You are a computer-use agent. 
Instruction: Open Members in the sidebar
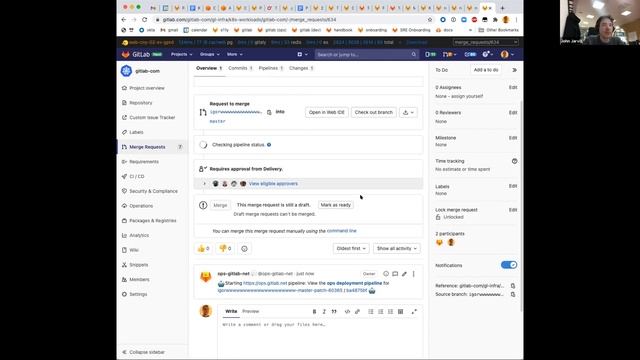(136, 279)
